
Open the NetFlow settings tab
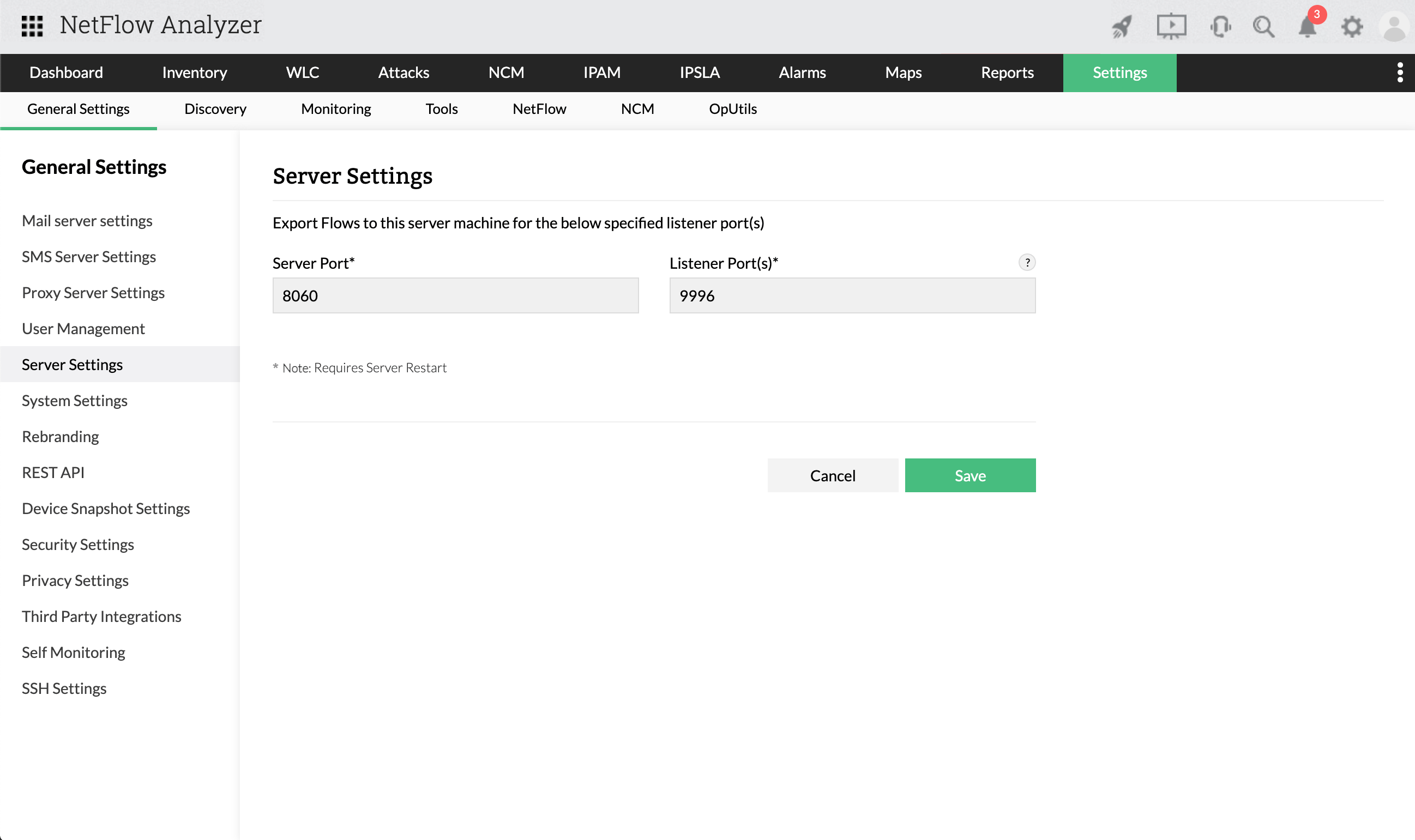pos(539,108)
